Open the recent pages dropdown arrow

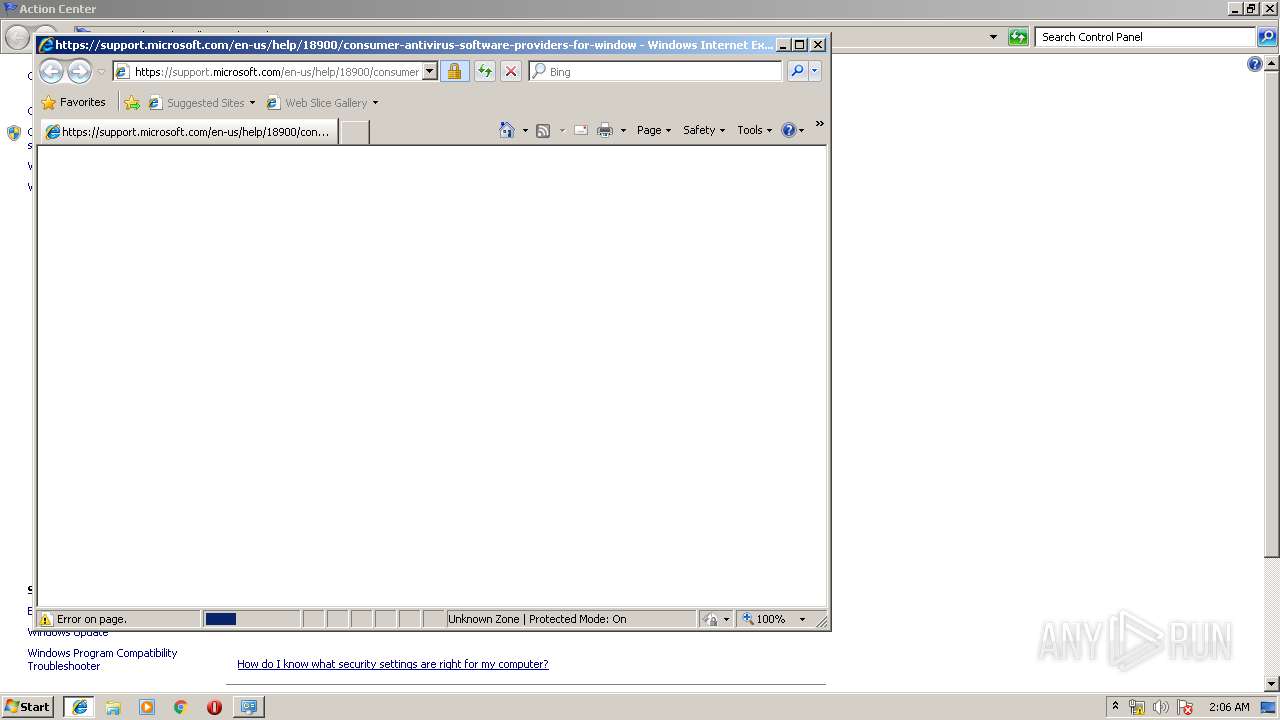101,72
